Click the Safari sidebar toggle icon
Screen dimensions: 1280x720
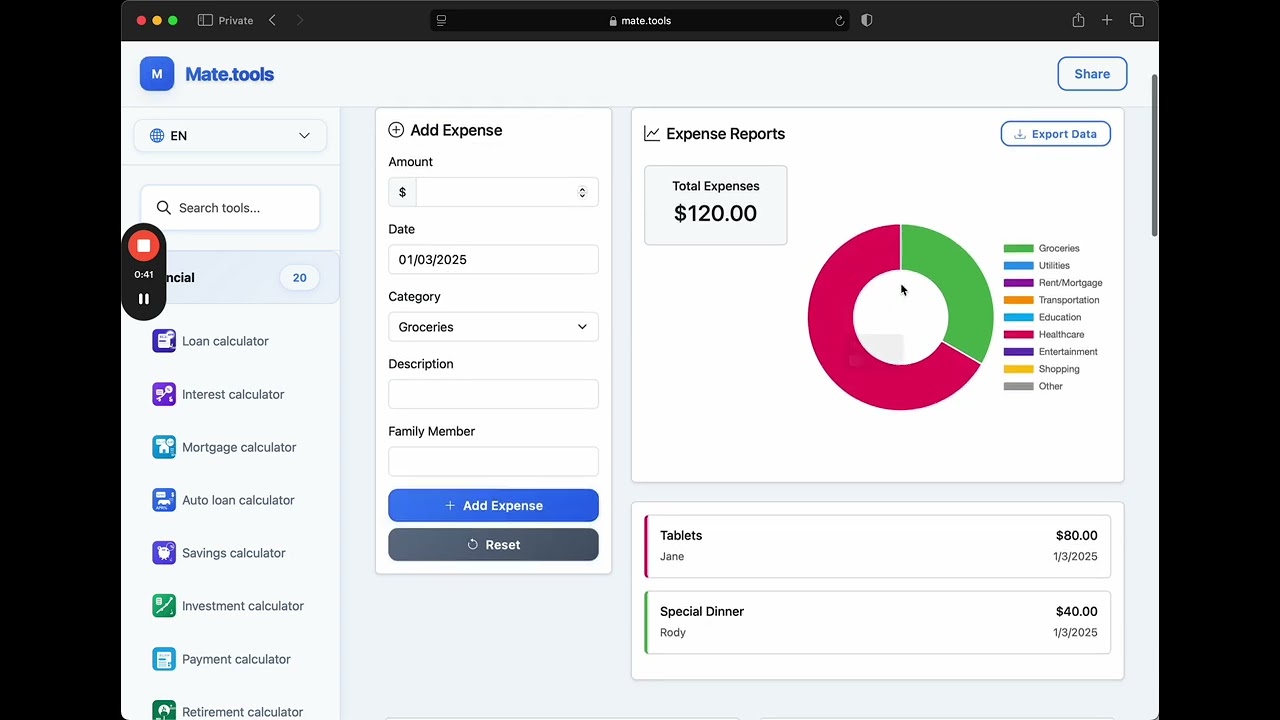pyautogui.click(x=205, y=20)
